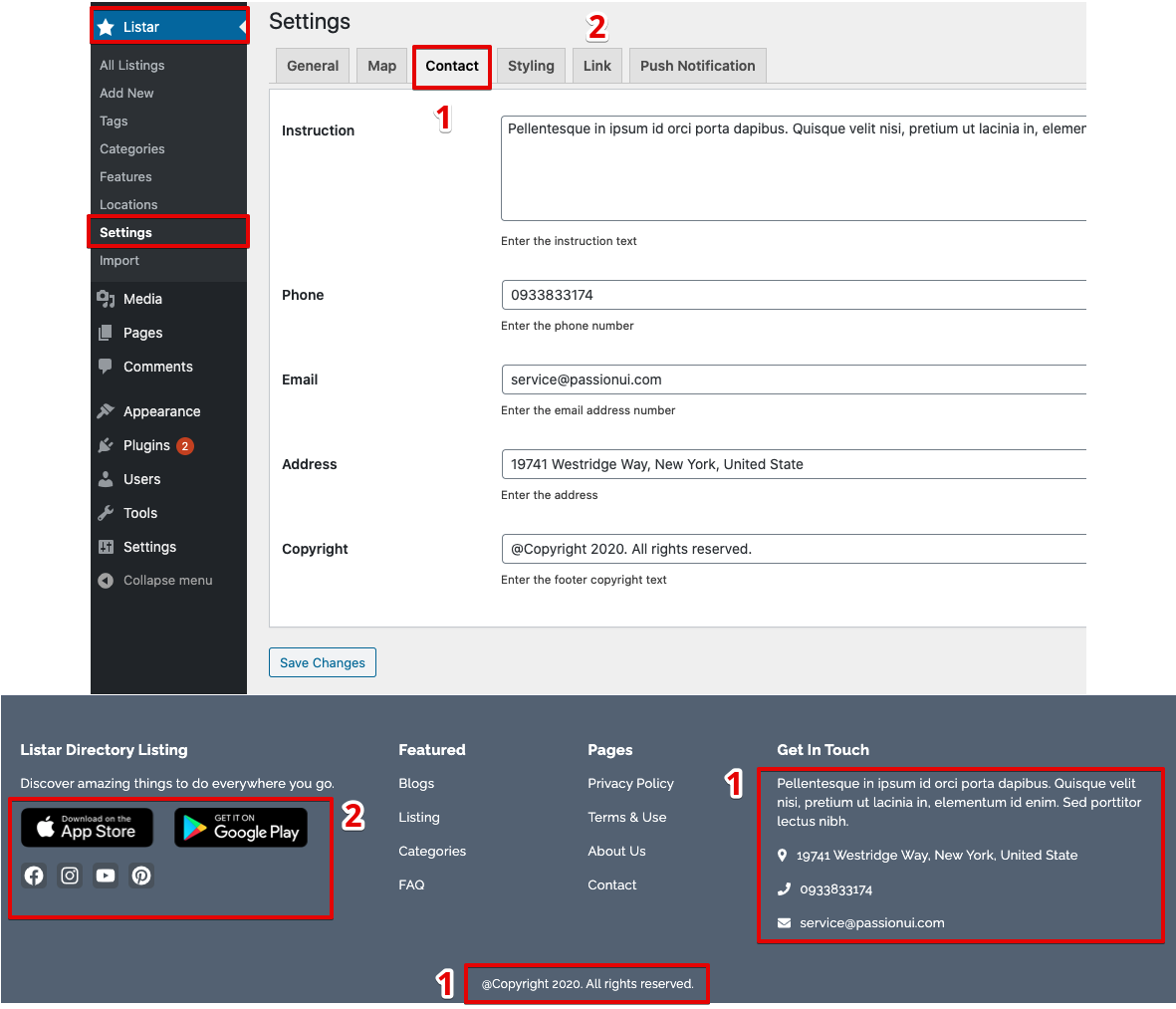Viewport: 1176px width, 1009px height.
Task: Open the Privacy Policy footer link
Action: 630,783
